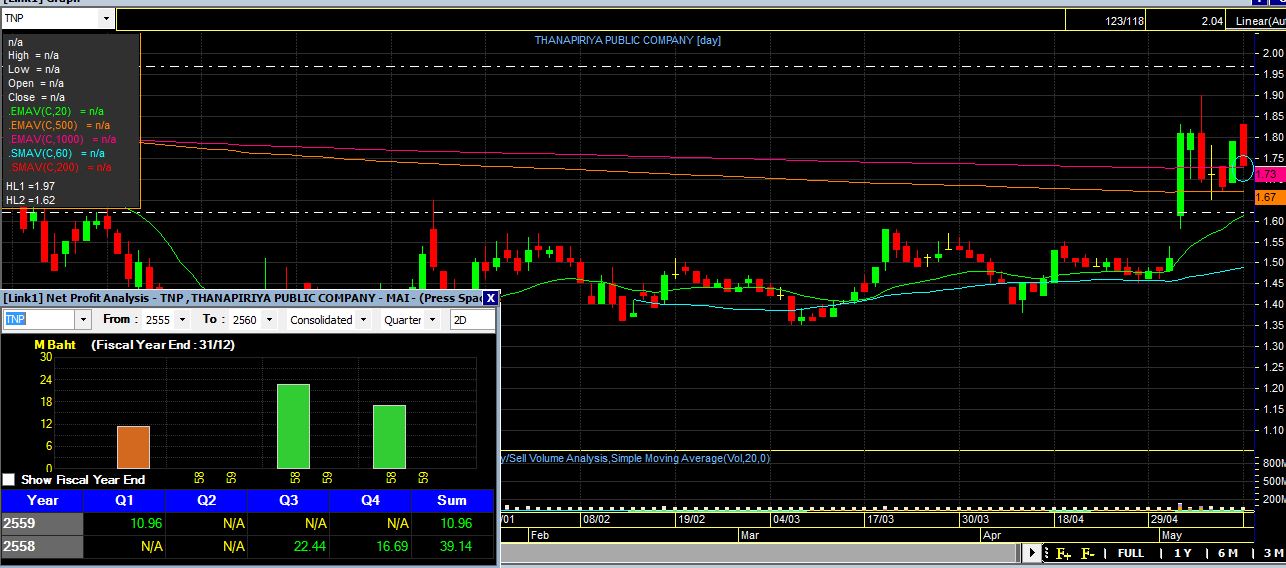Click the Year column header

[x=42, y=500]
